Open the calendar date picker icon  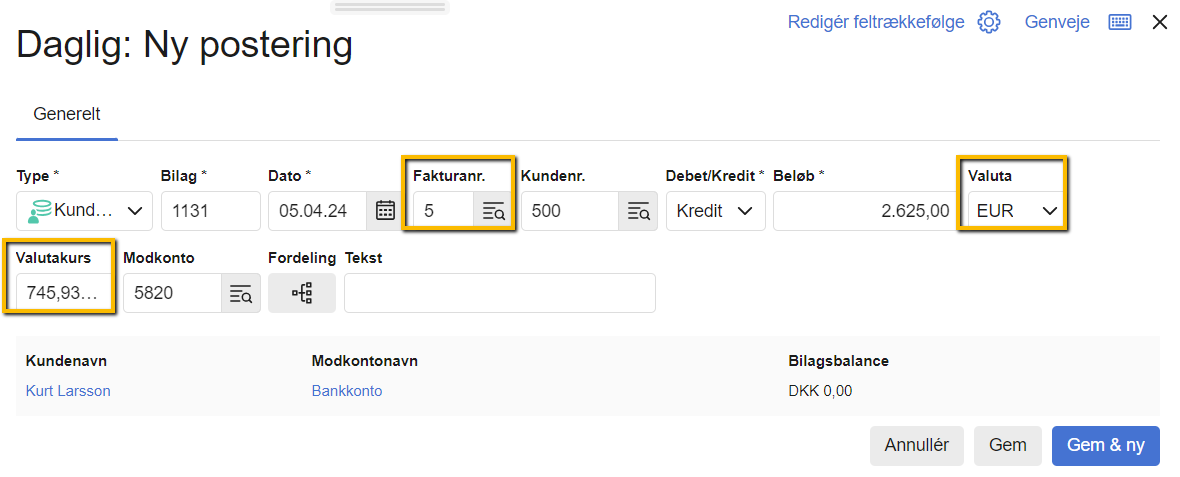tap(385, 211)
